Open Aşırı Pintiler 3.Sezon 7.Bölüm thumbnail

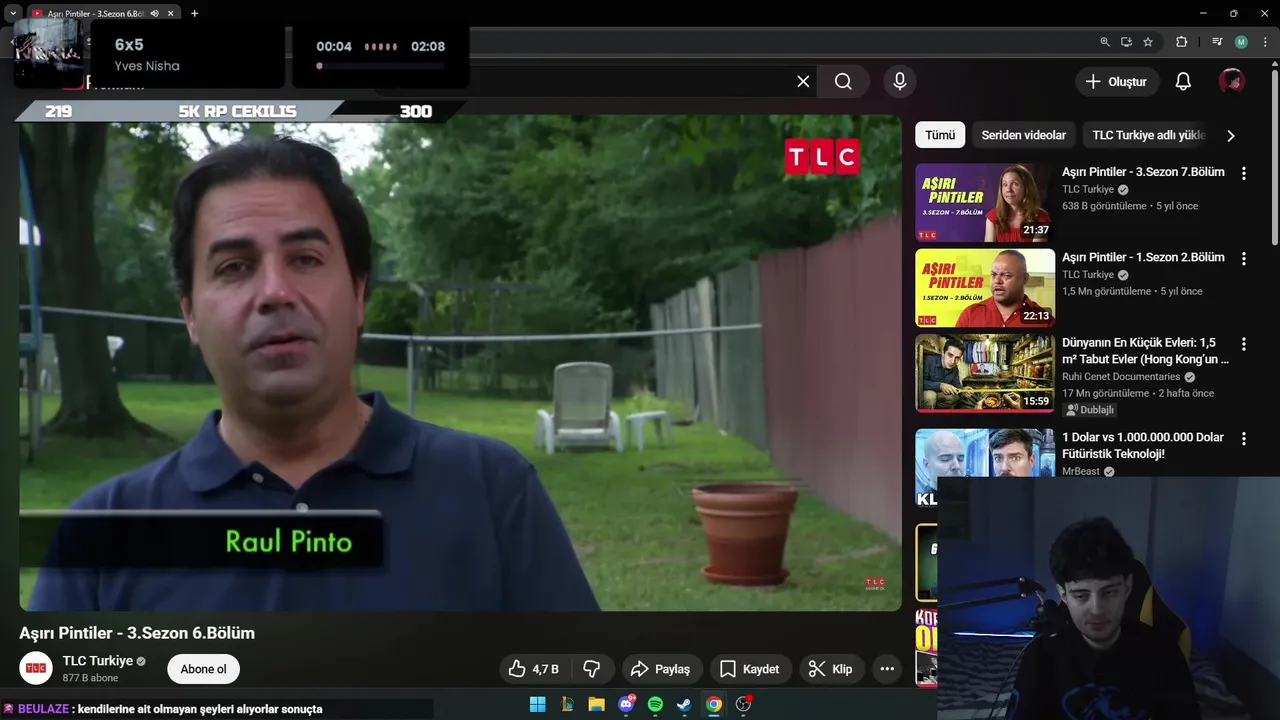pyautogui.click(x=985, y=203)
